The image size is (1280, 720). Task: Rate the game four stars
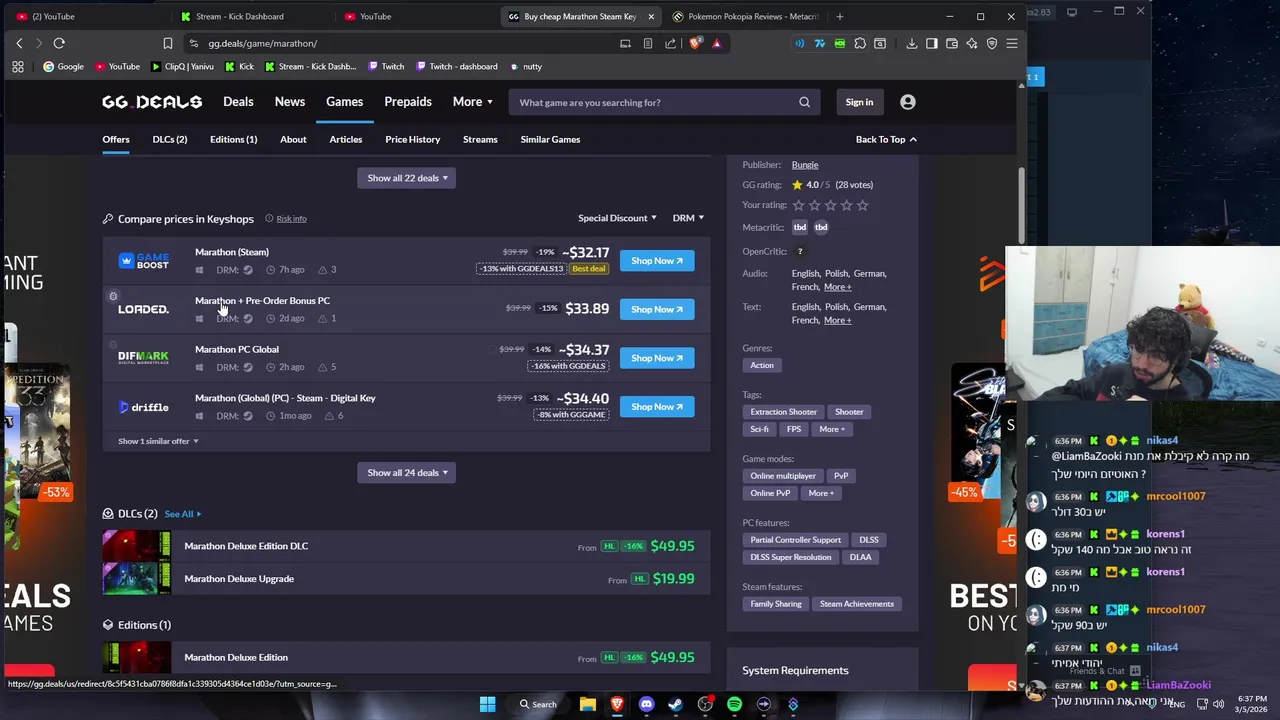point(846,205)
